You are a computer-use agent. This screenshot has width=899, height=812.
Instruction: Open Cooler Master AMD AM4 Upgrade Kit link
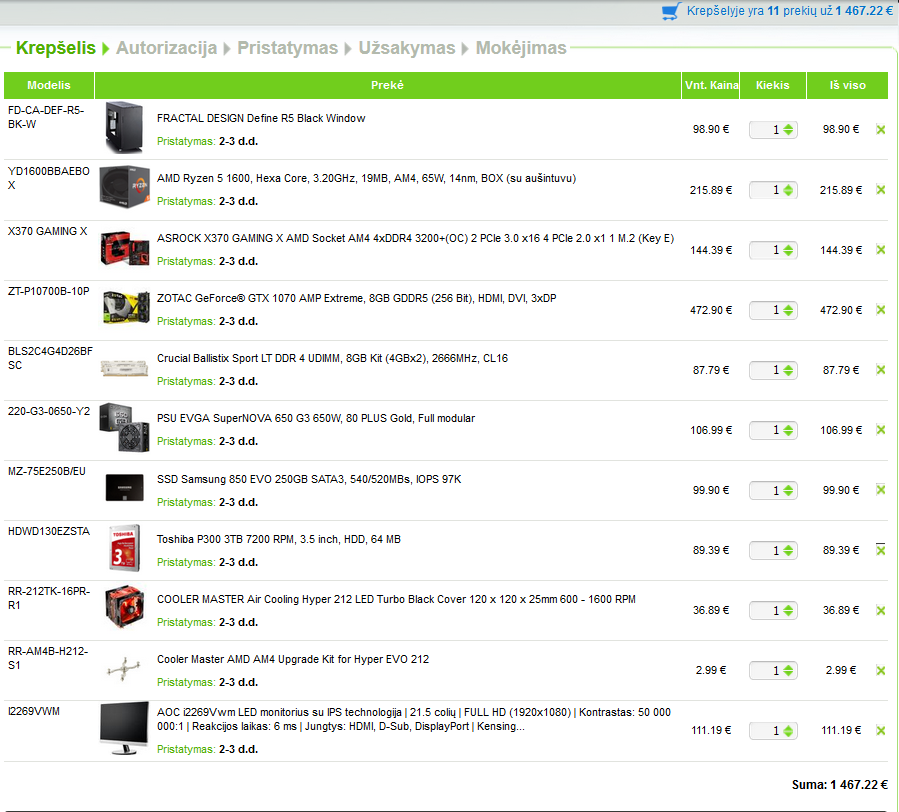(x=292, y=659)
